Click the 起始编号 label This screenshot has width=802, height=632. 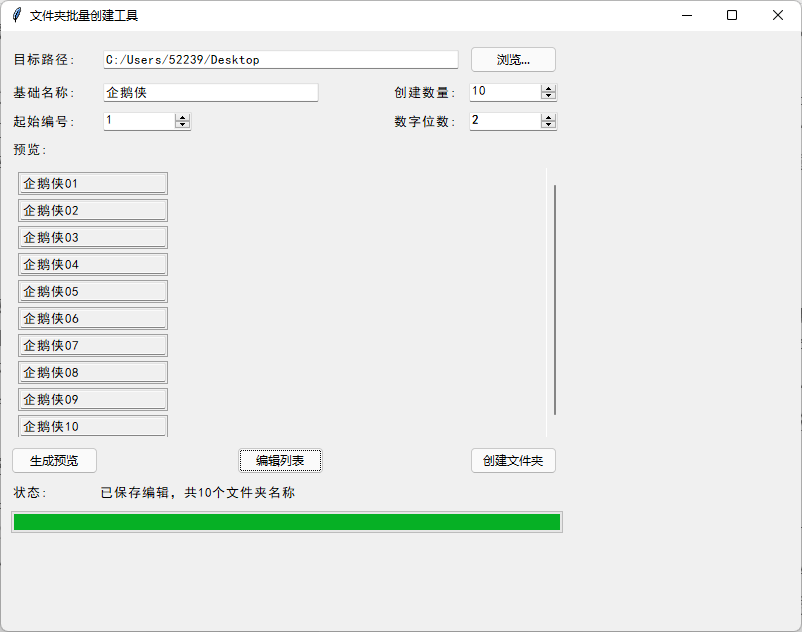[44, 122]
